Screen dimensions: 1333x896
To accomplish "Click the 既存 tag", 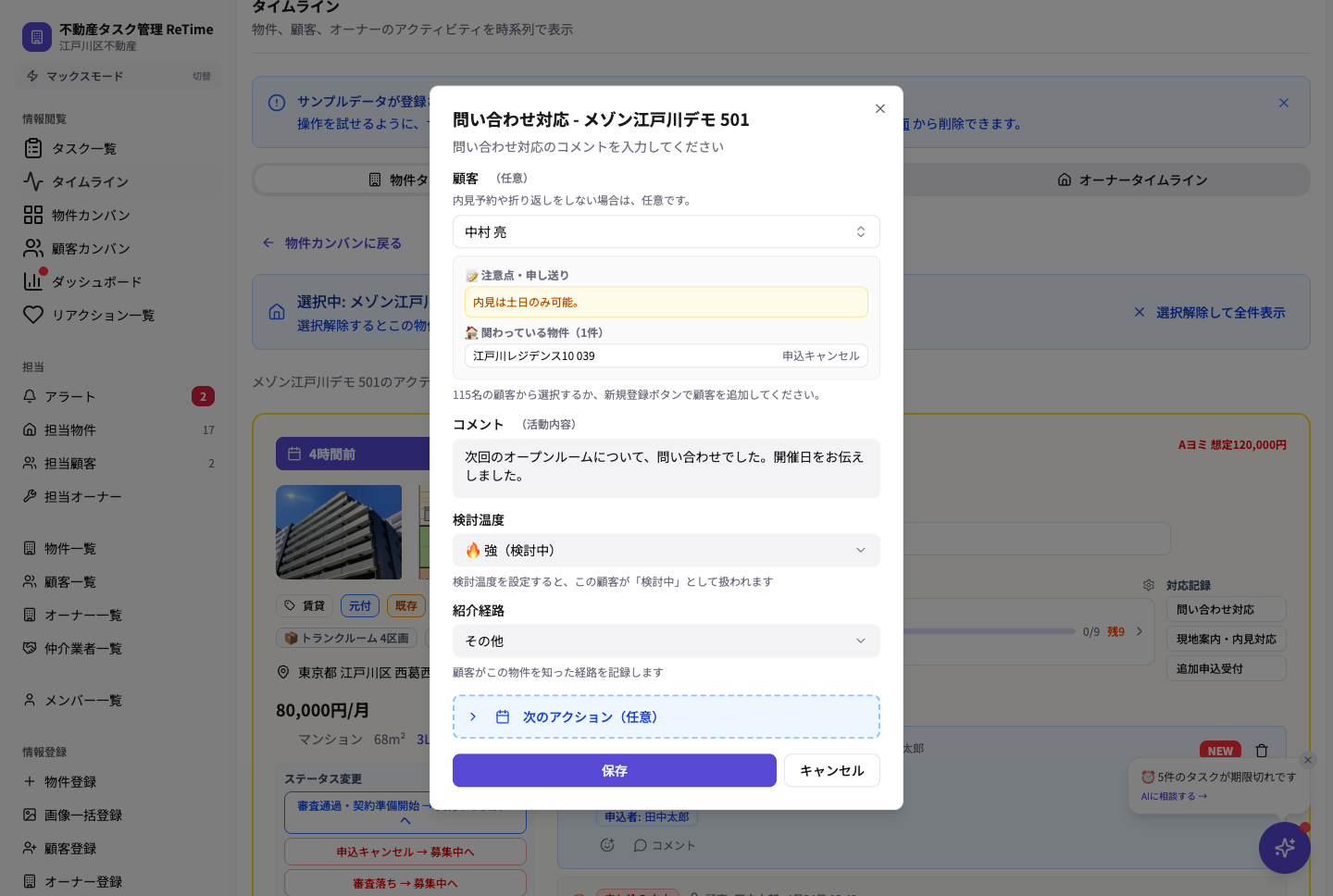I will 406,606.
